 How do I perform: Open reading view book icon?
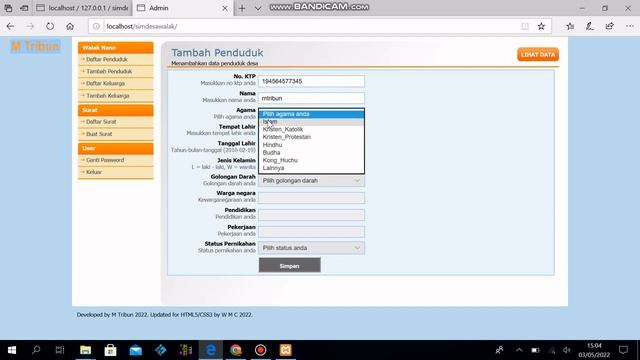[x=525, y=26]
